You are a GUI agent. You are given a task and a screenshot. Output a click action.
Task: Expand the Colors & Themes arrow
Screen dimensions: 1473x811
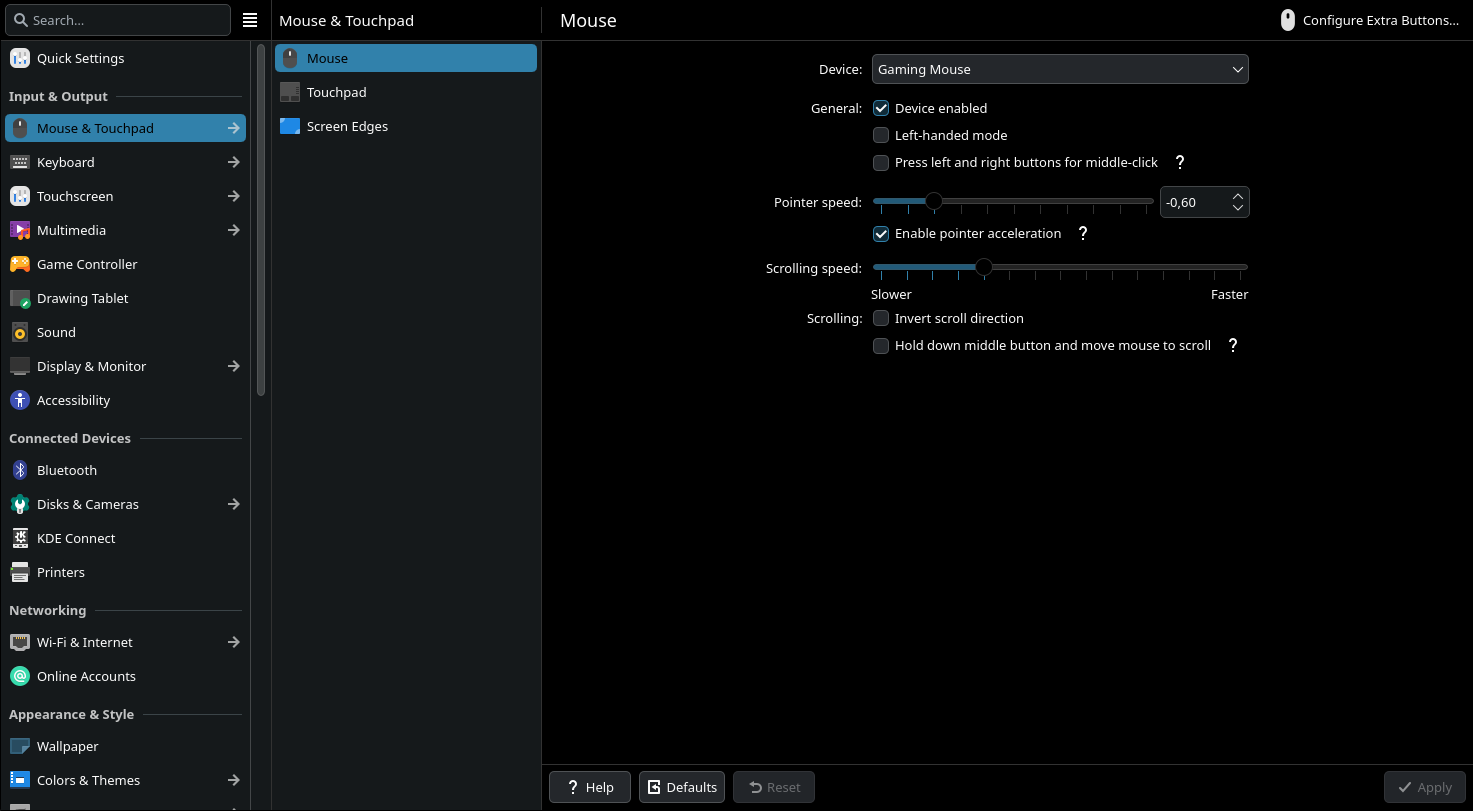coord(233,780)
